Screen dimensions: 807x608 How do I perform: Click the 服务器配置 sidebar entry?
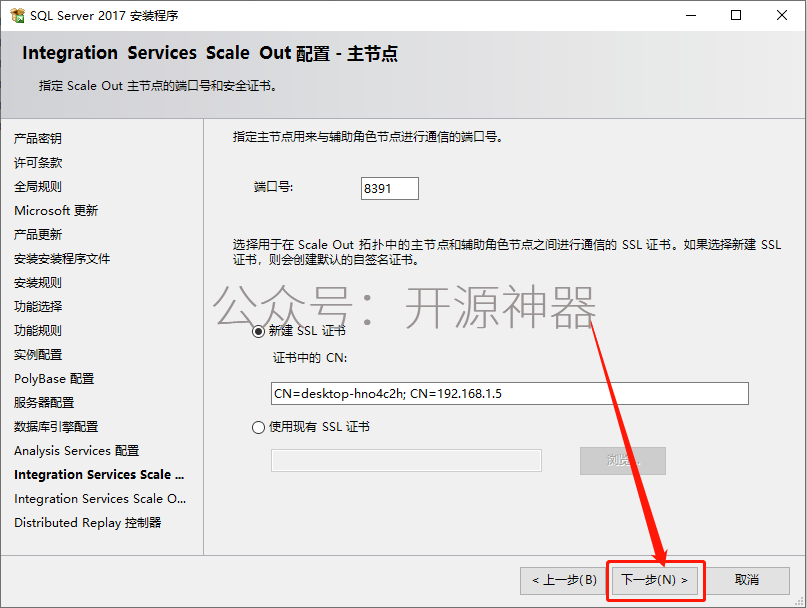tap(44, 403)
